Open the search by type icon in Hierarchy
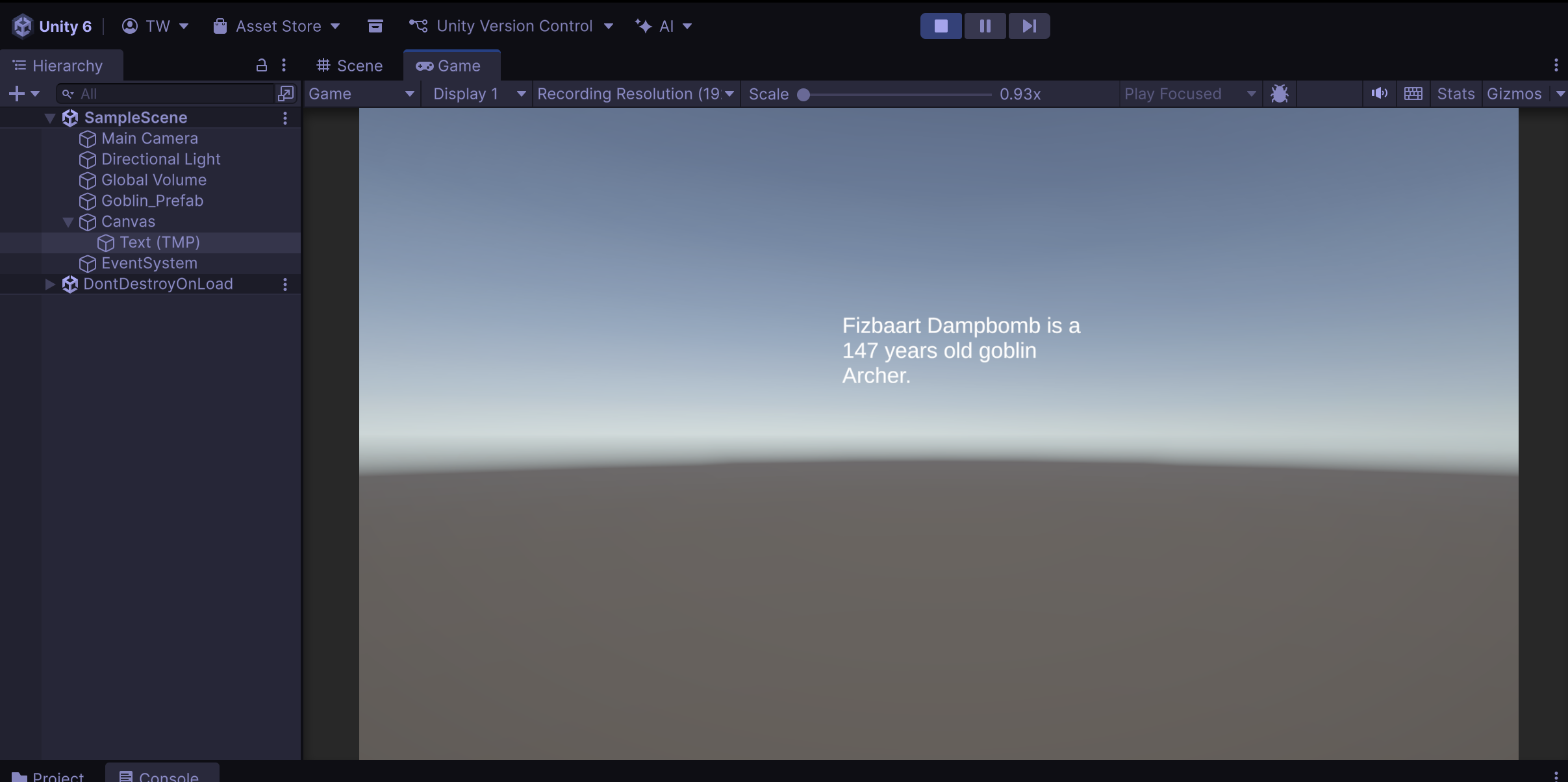The image size is (1568, 782). [x=286, y=94]
